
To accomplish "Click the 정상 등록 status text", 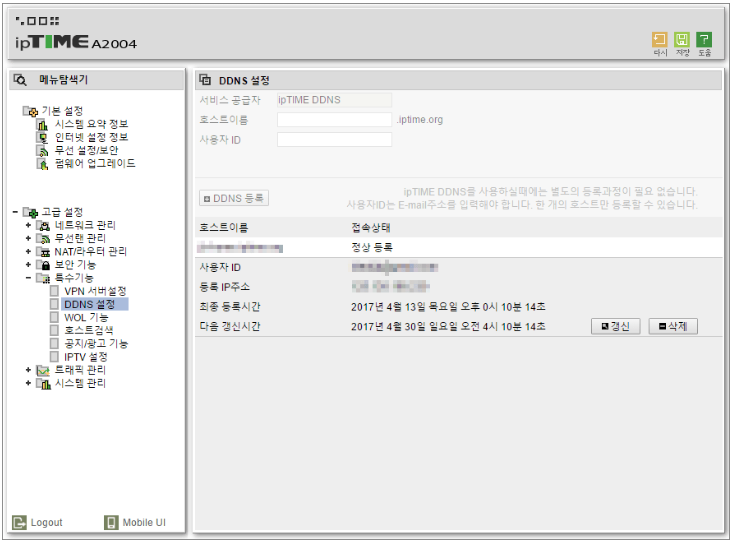I will pos(372,247).
